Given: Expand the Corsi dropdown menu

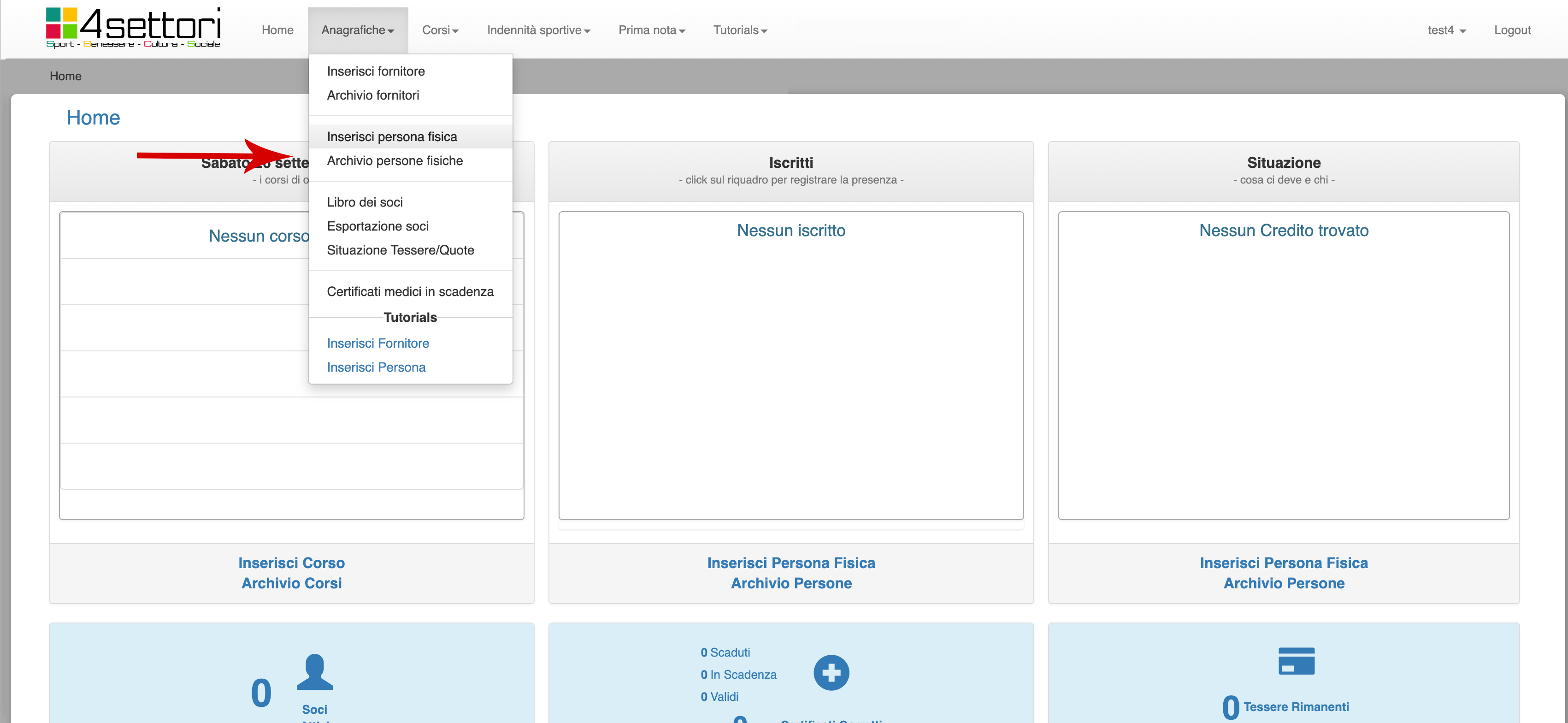Looking at the screenshot, I should pos(440,30).
